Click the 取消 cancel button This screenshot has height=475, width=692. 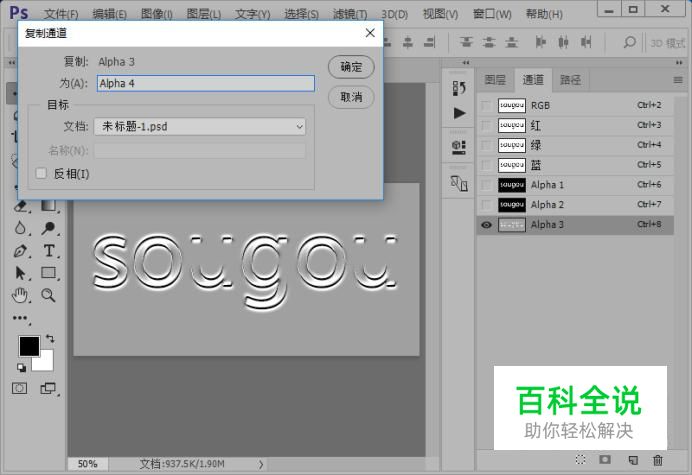[x=351, y=97]
